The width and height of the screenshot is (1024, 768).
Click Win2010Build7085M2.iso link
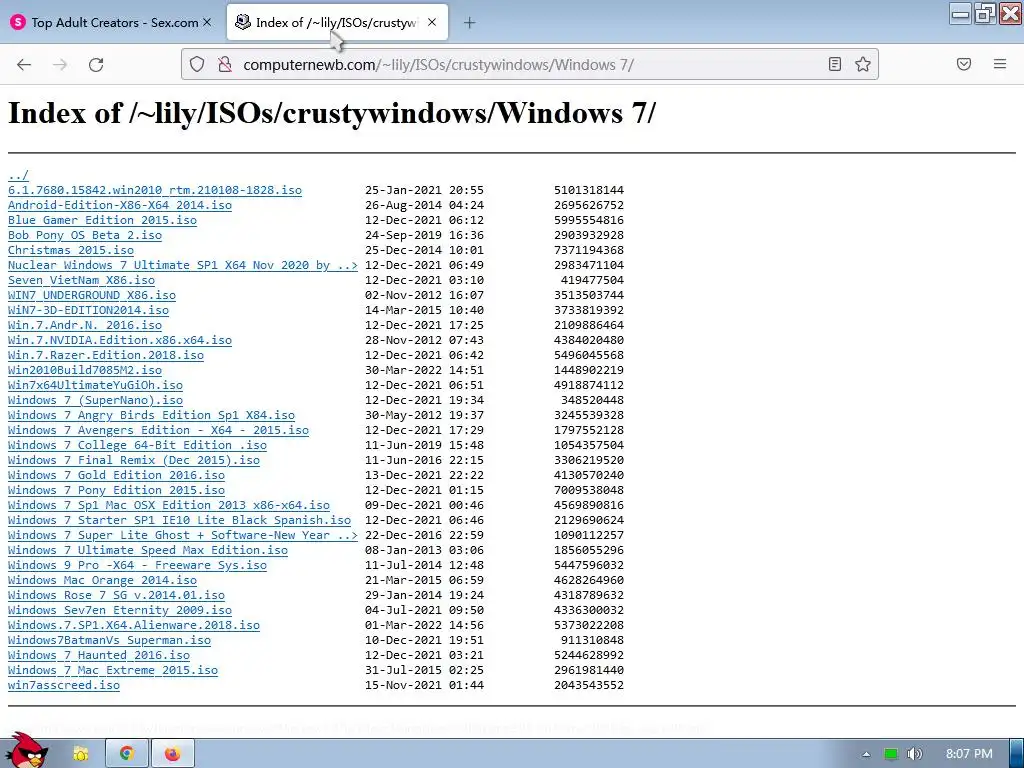(85, 370)
